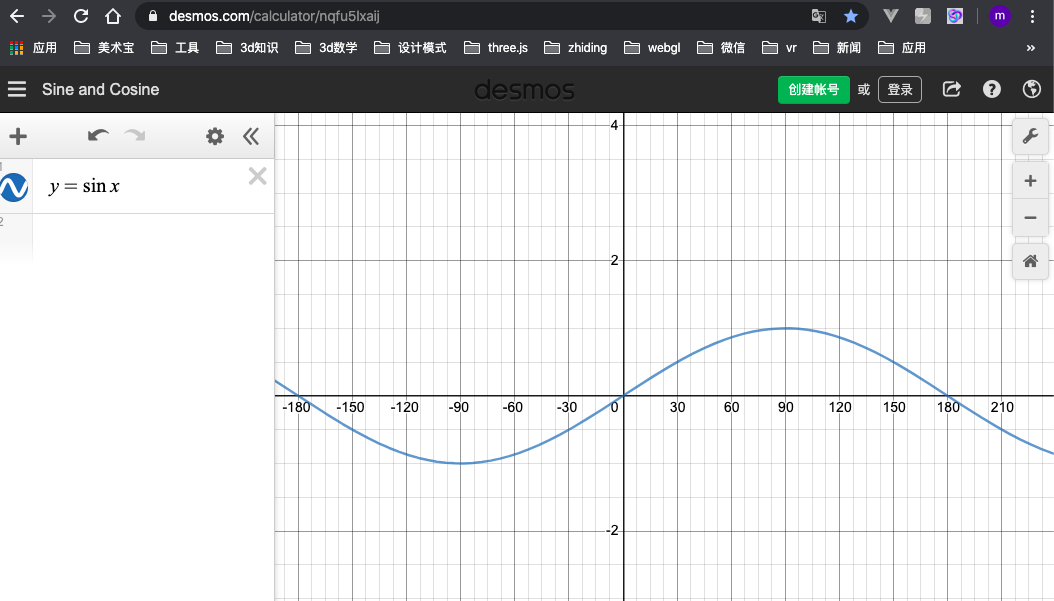Open the share graph icon
The height and width of the screenshot is (601, 1054).
[x=951, y=89]
